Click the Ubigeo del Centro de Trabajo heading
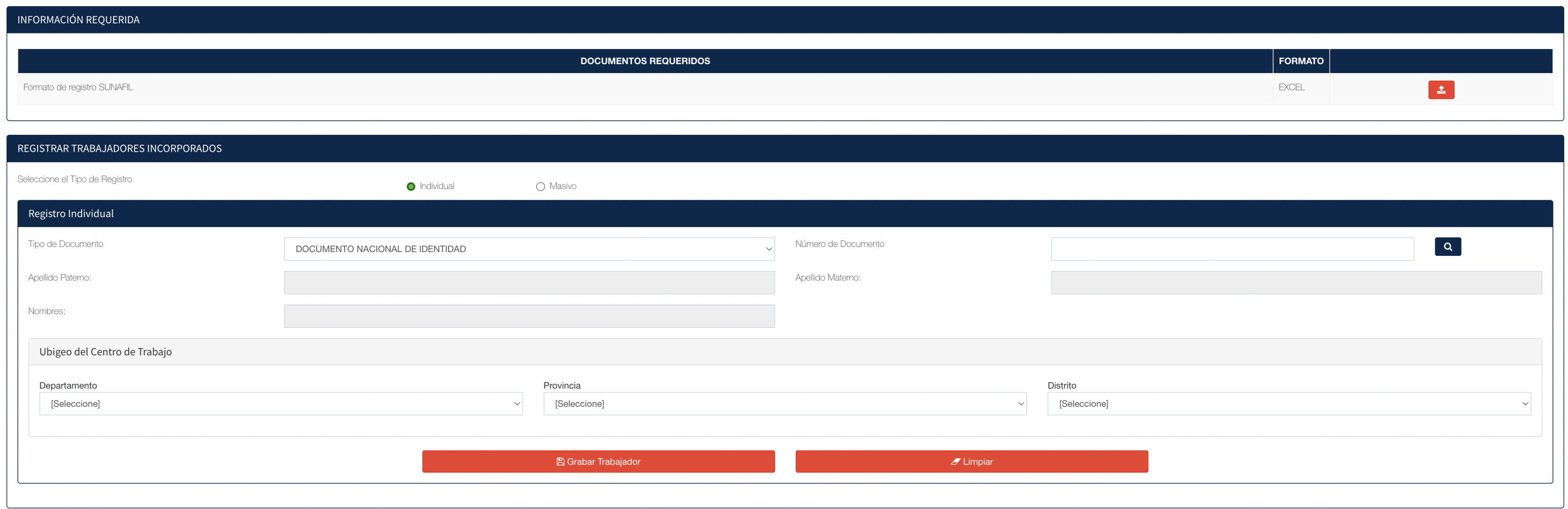 (x=106, y=352)
